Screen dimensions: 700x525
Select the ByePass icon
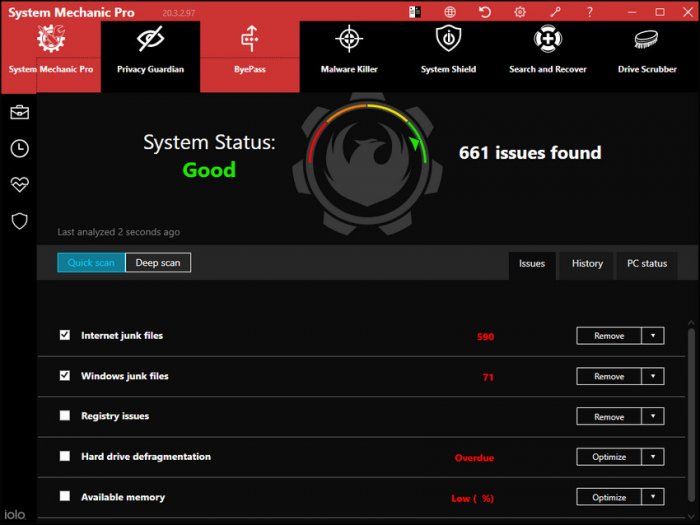(x=250, y=39)
